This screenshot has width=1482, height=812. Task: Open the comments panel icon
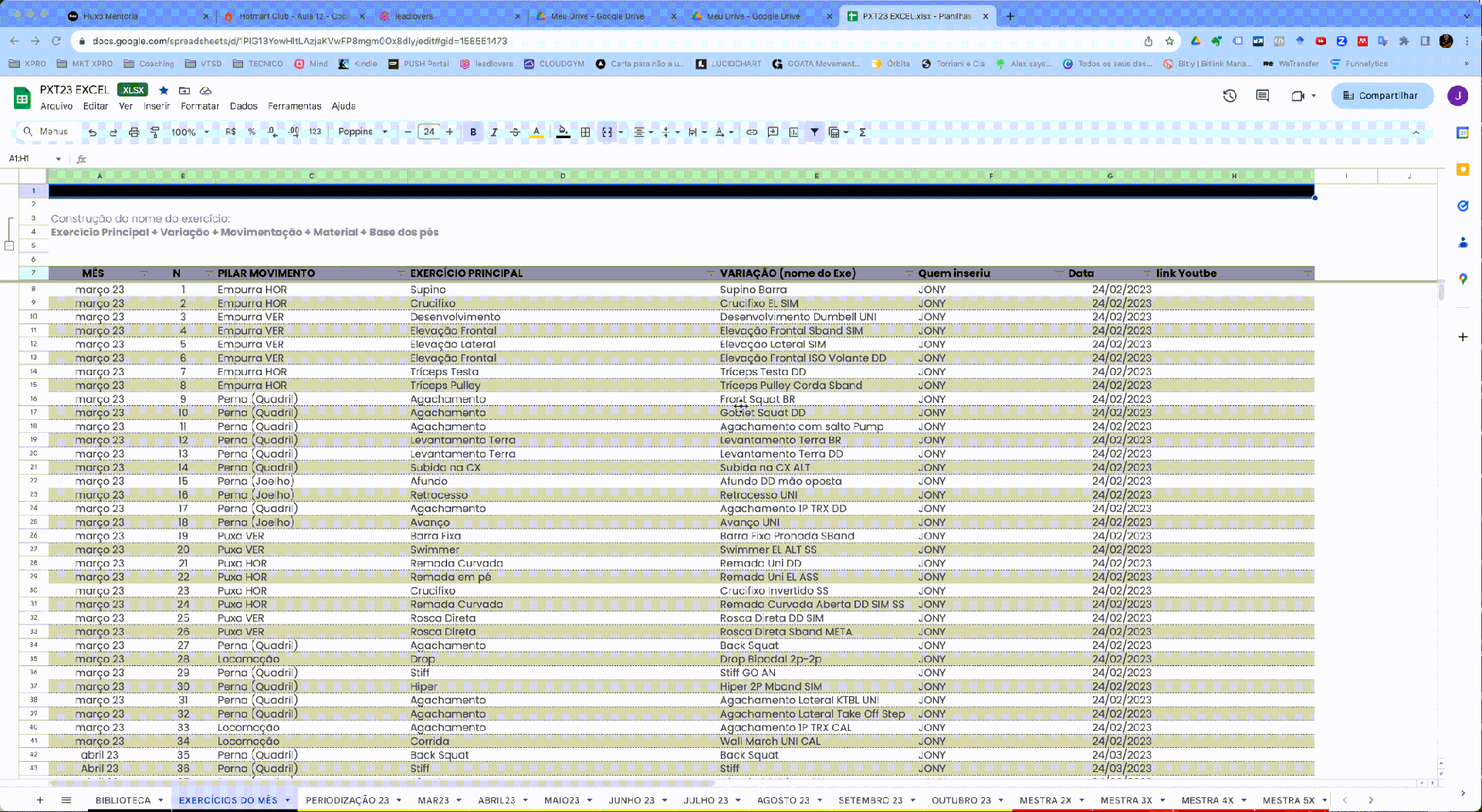(x=1263, y=96)
